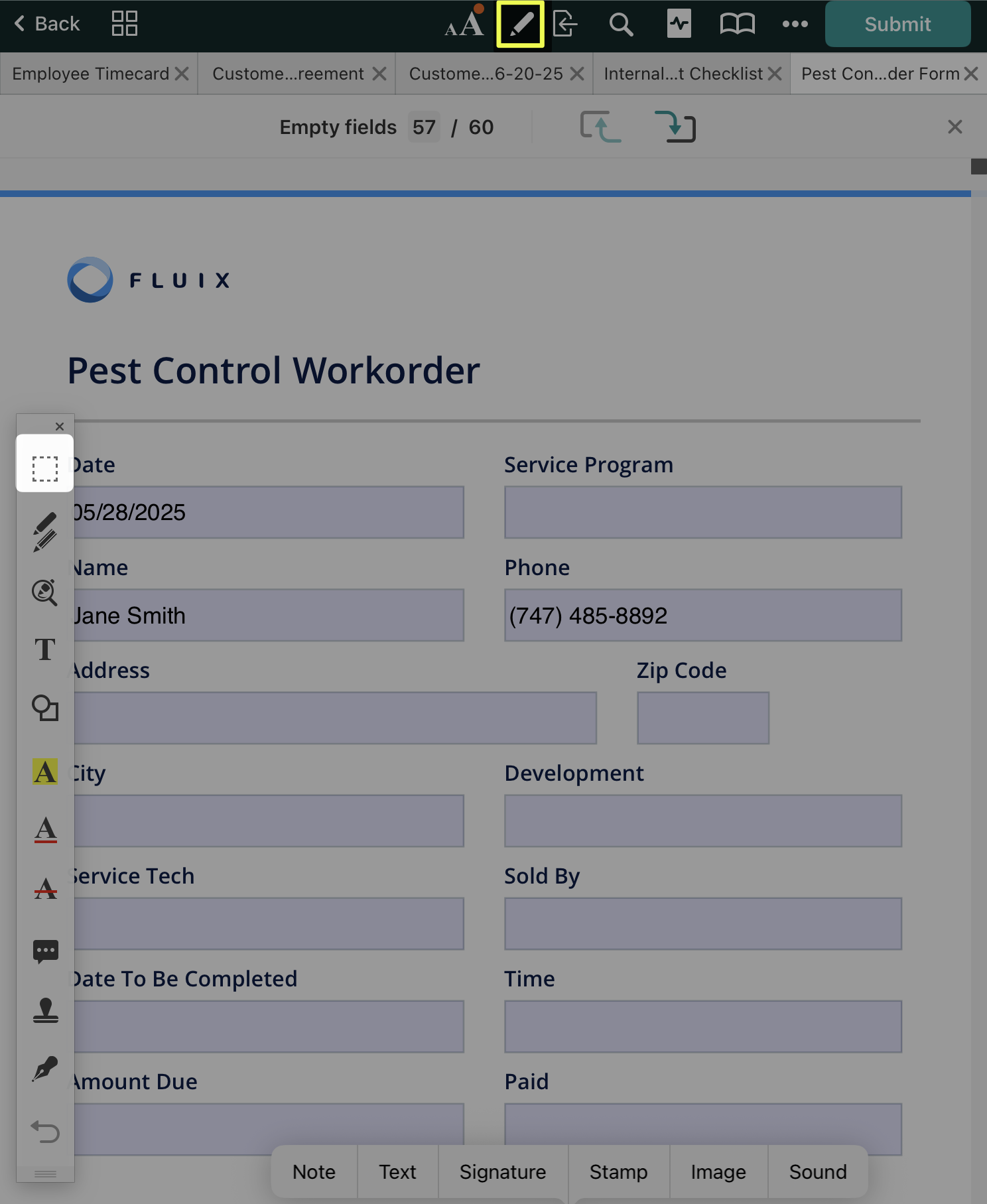
Task: Open the comment note tool
Action: [x=45, y=951]
